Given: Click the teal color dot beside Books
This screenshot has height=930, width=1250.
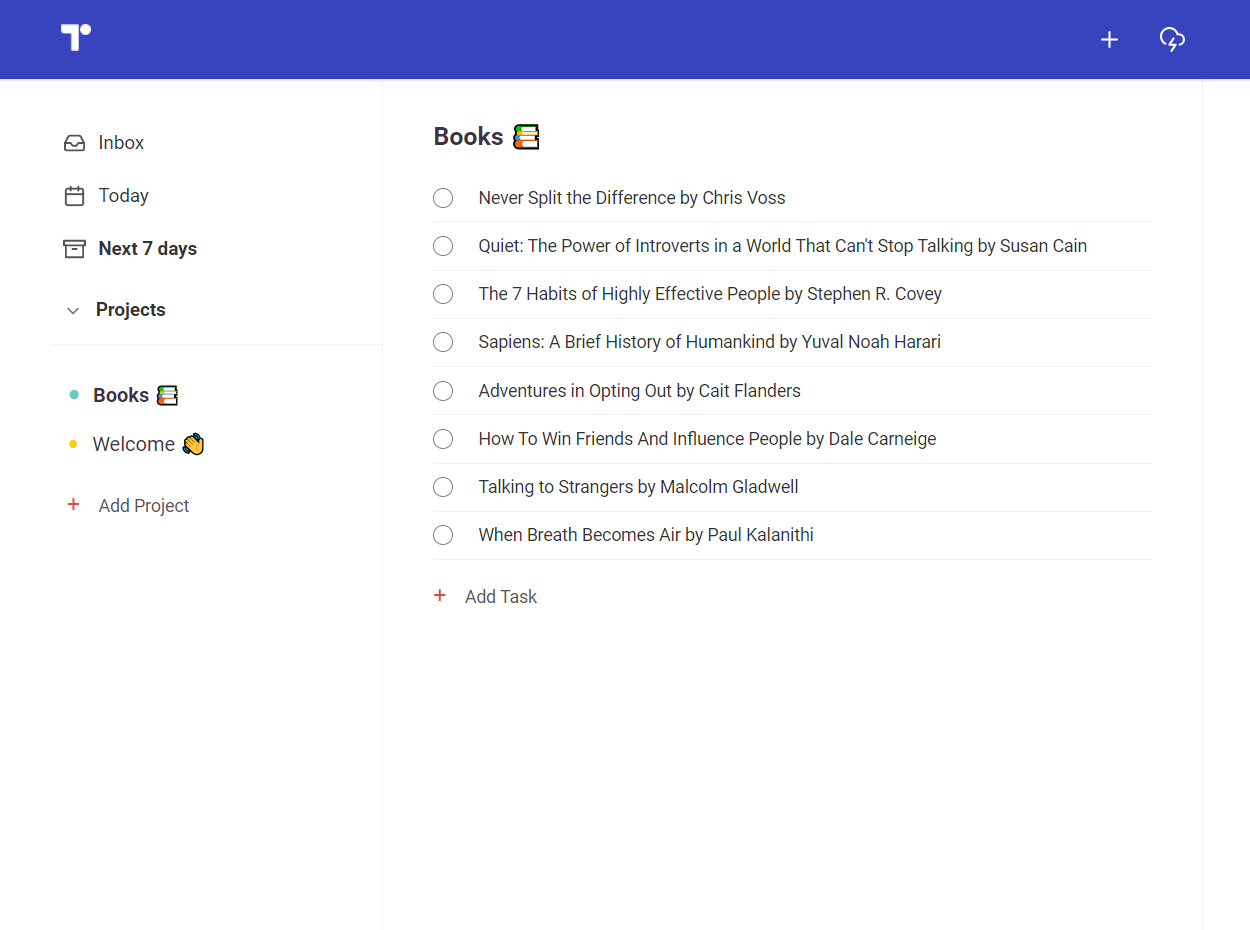Looking at the screenshot, I should coord(73,395).
